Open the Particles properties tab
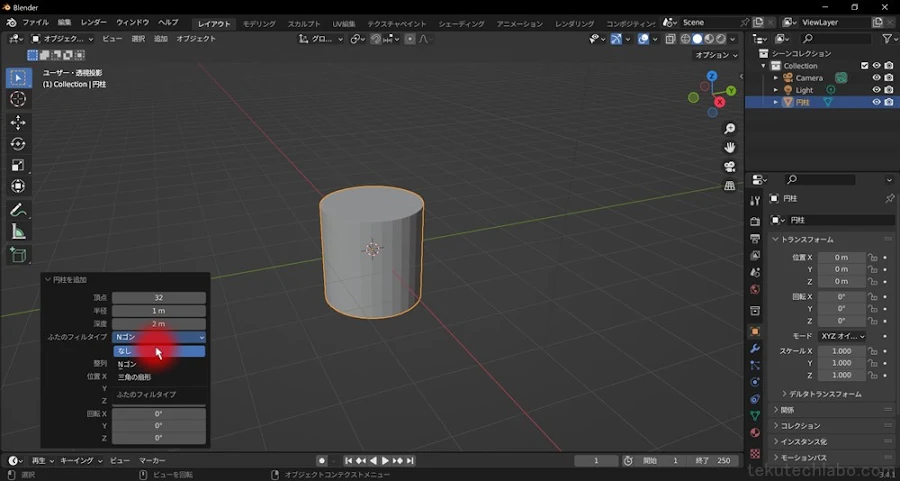The image size is (900, 481). [755, 365]
